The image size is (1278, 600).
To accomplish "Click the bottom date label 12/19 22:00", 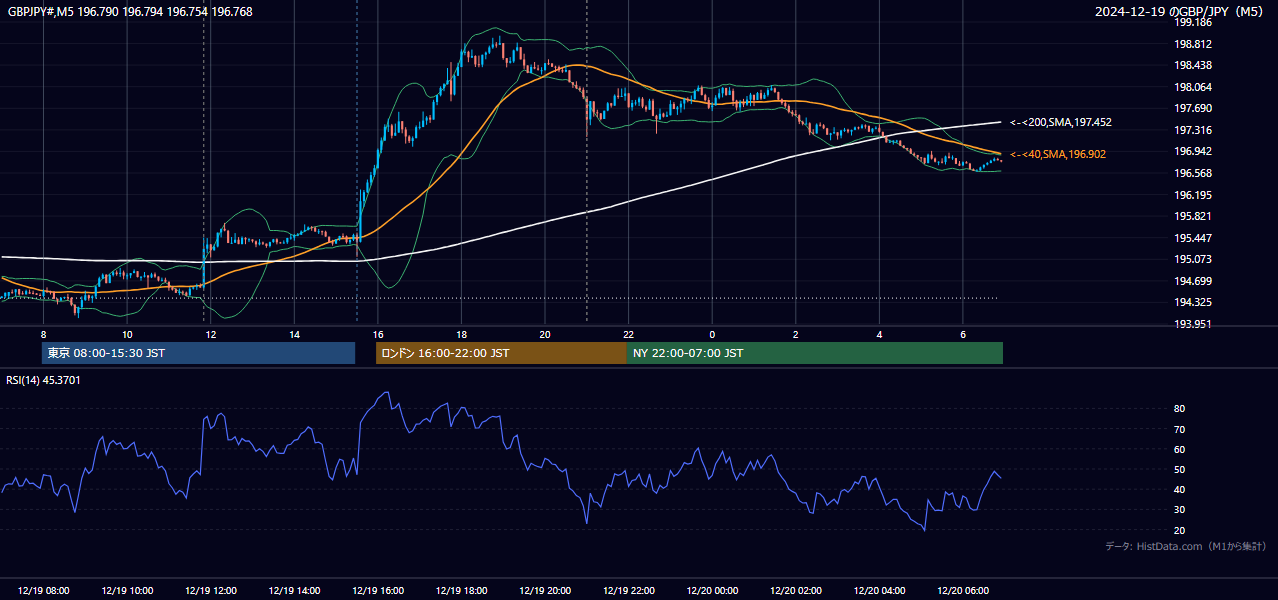I will click(x=628, y=591).
